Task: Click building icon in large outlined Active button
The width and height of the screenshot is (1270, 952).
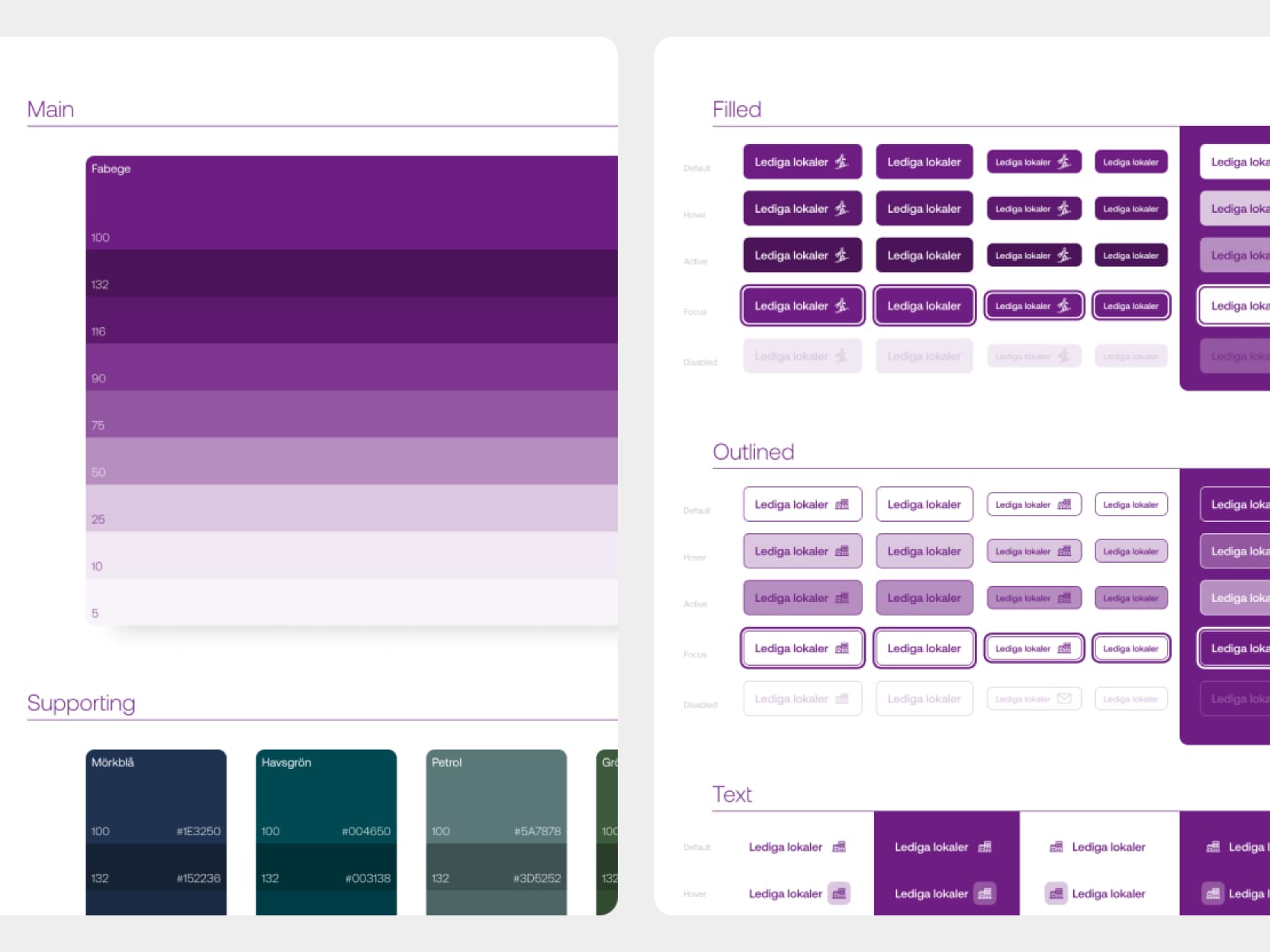Action: (x=842, y=598)
